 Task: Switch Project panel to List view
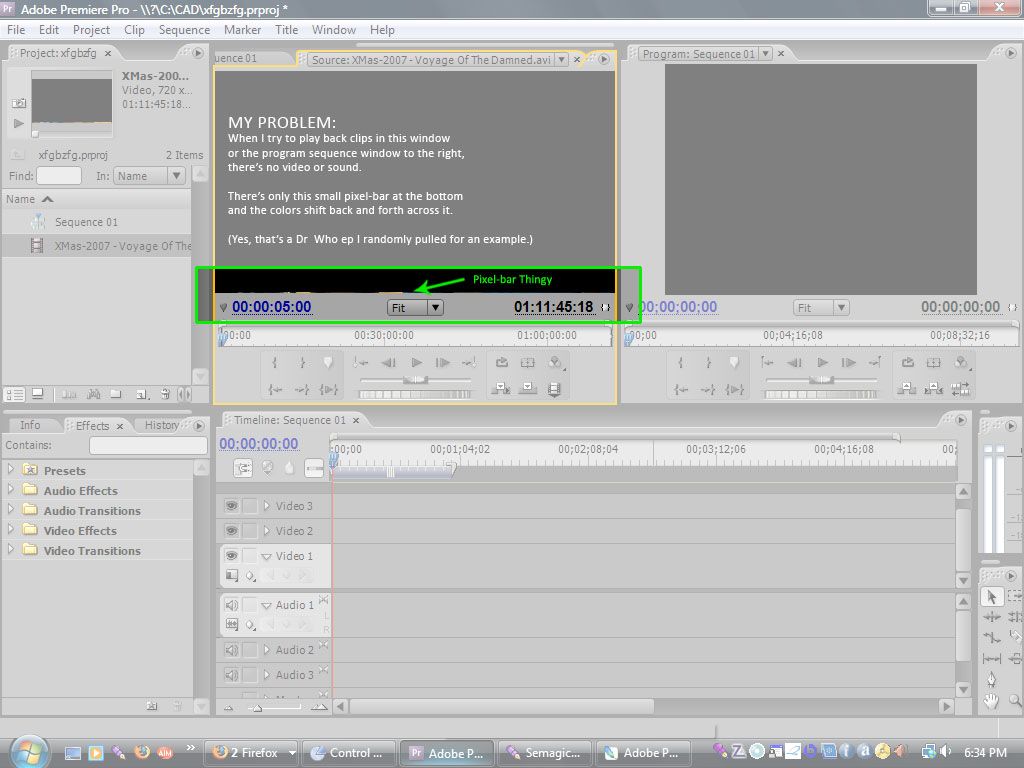click(x=14, y=394)
